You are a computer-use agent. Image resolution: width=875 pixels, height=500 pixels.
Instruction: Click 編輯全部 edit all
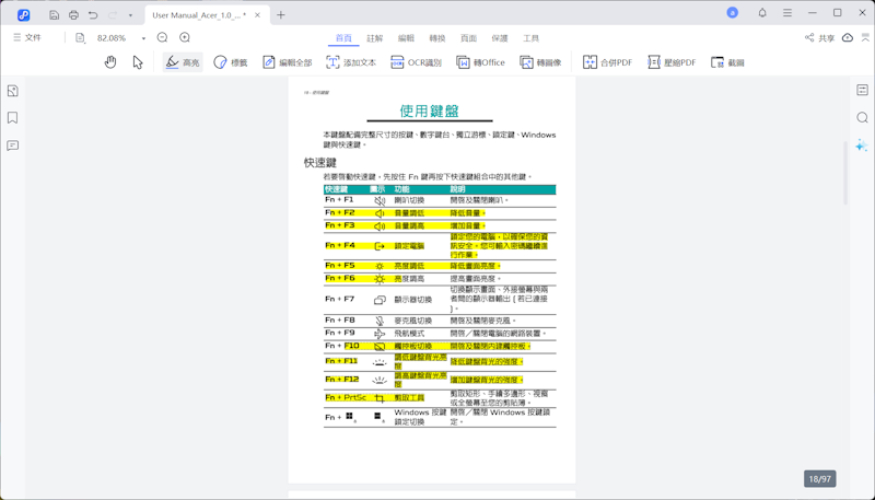(287, 62)
